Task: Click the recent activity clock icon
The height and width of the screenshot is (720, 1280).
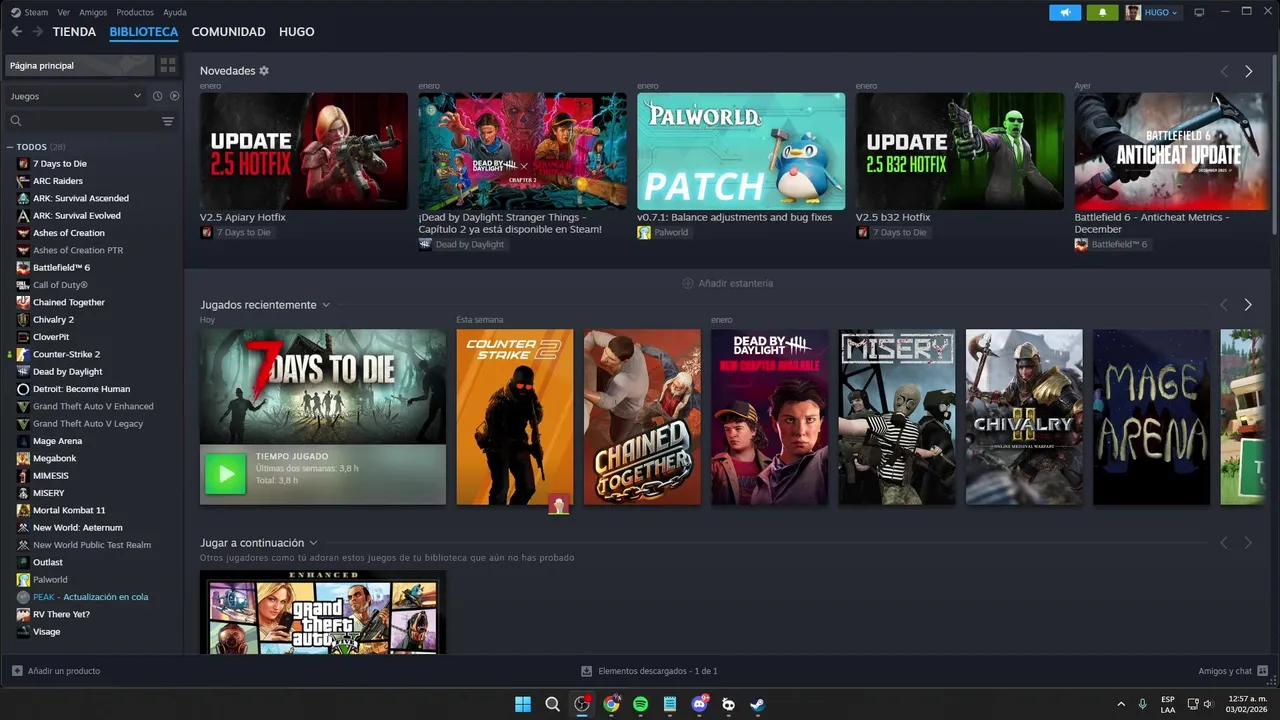Action: 157,96
